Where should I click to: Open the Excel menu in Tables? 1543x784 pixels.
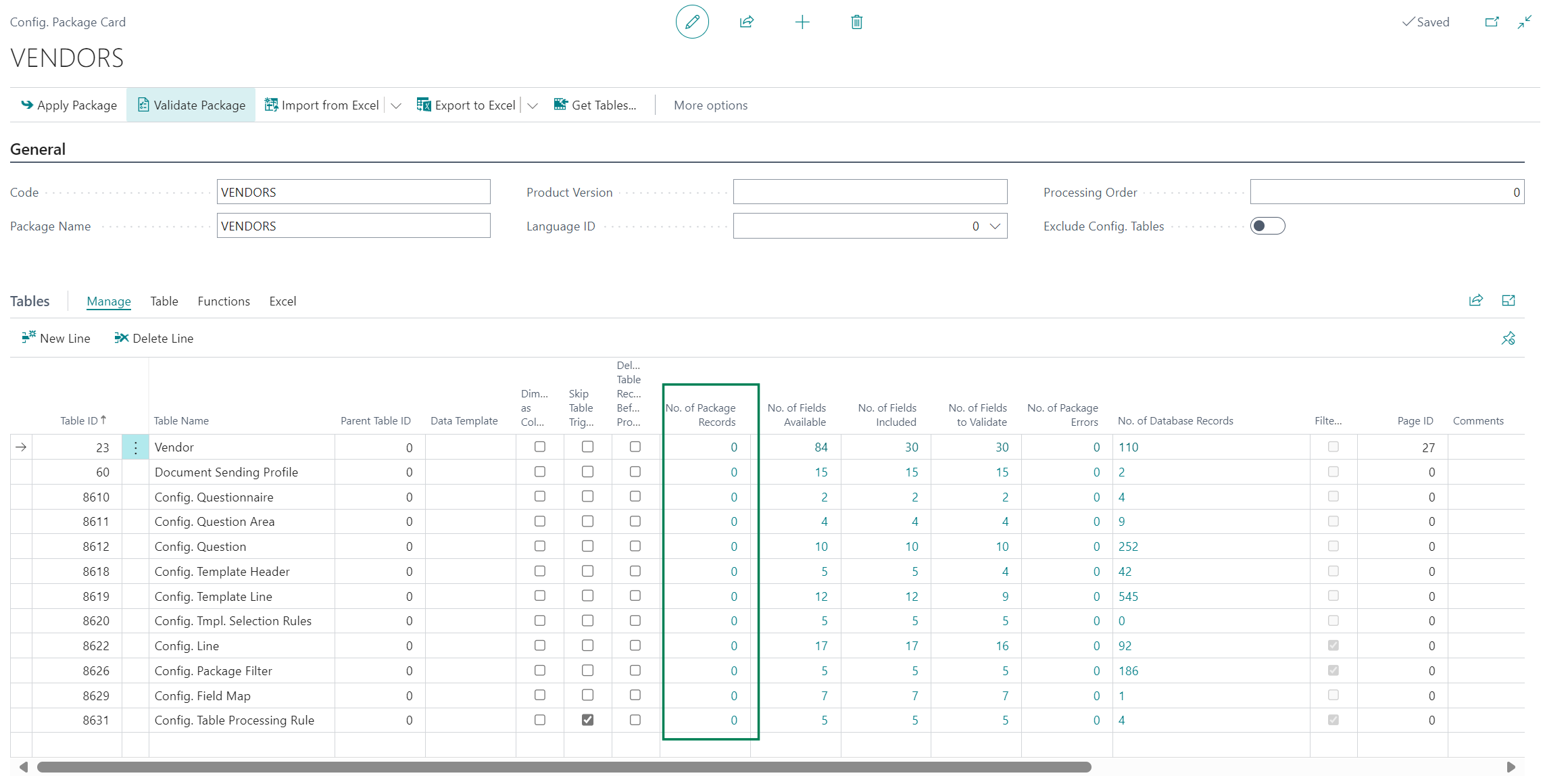pyautogui.click(x=283, y=301)
